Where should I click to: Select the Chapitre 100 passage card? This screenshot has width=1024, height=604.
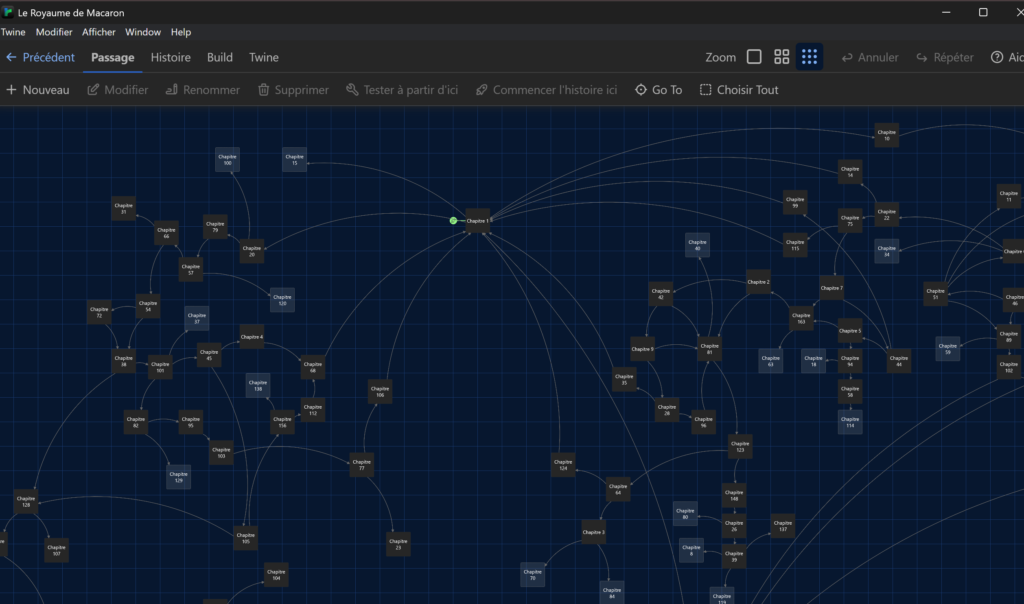[228, 159]
